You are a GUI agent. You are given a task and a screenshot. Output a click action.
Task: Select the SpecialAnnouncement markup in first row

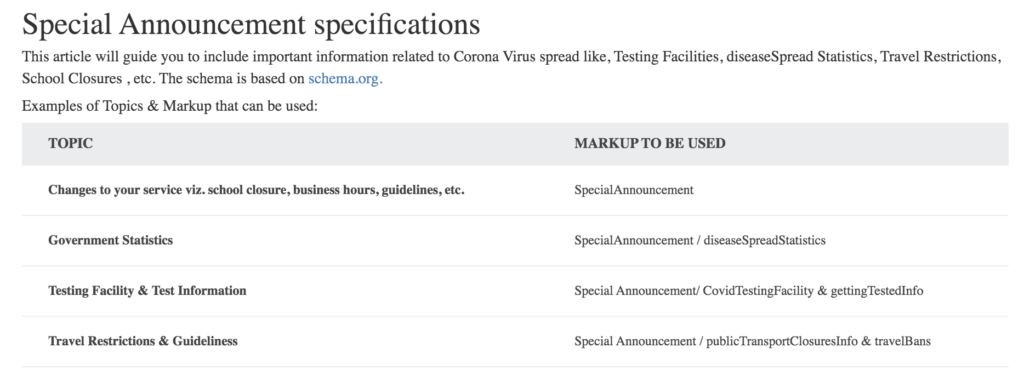633,190
